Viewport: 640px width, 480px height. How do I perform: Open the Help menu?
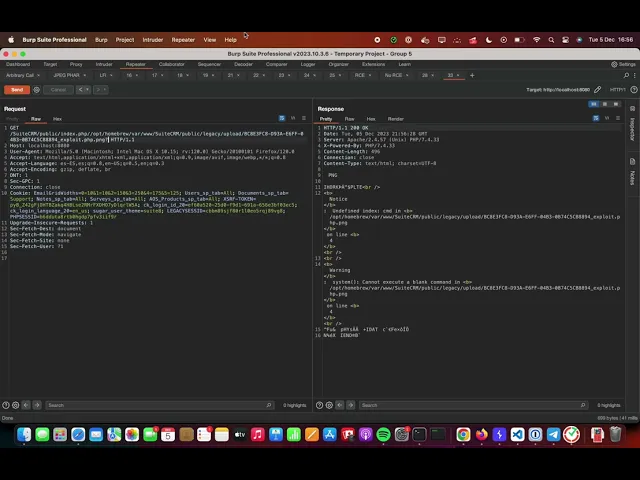(231, 40)
